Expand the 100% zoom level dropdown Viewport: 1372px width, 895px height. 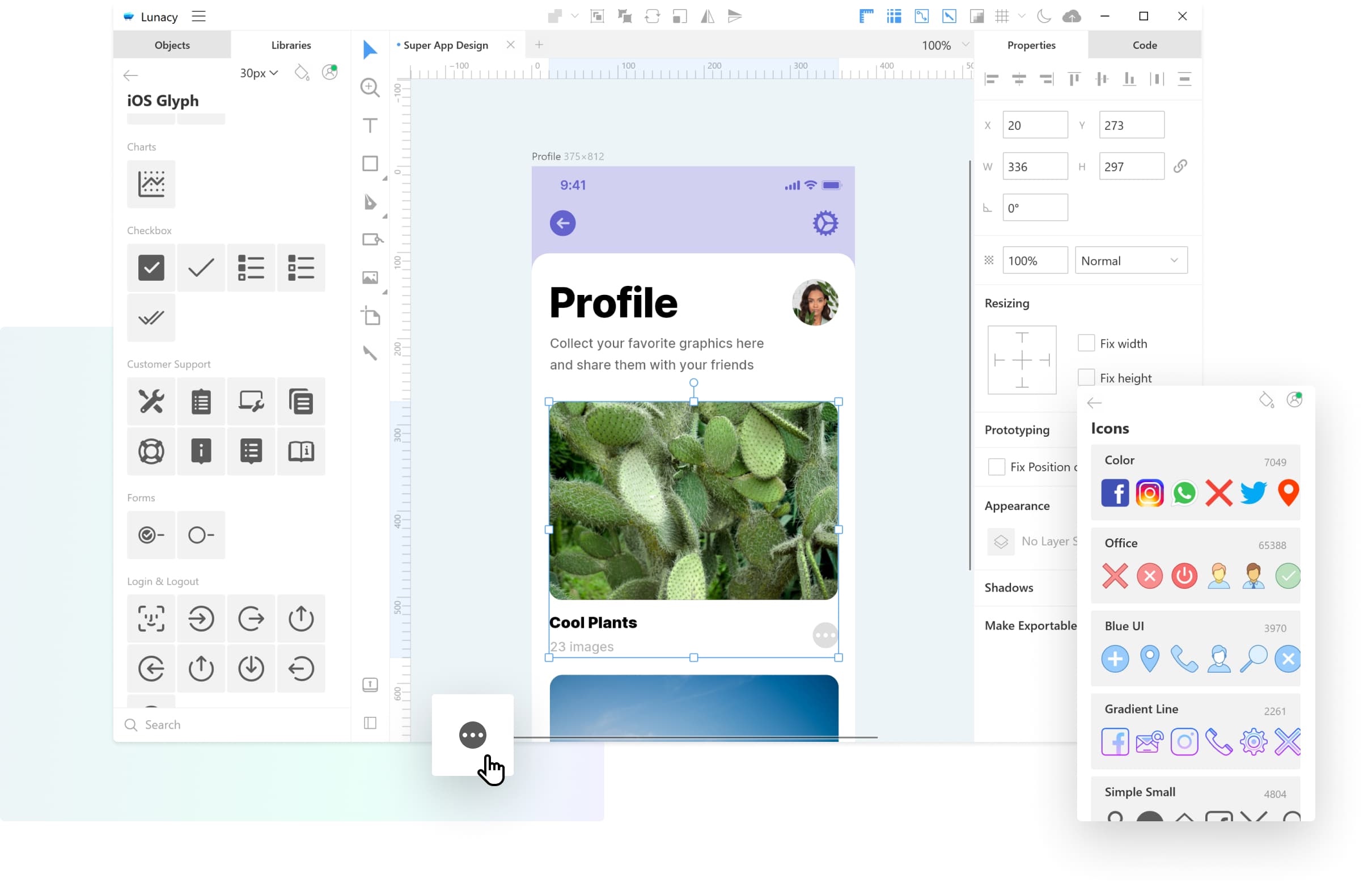tap(964, 45)
